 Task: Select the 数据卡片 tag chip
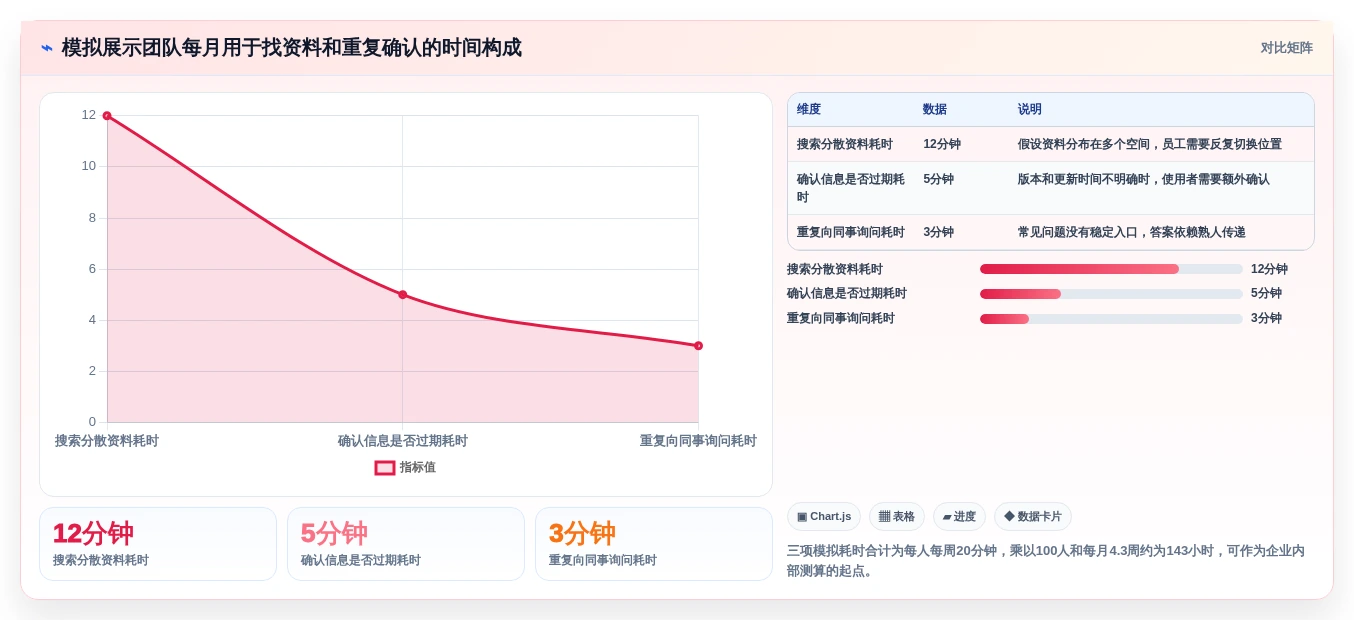coord(1033,516)
